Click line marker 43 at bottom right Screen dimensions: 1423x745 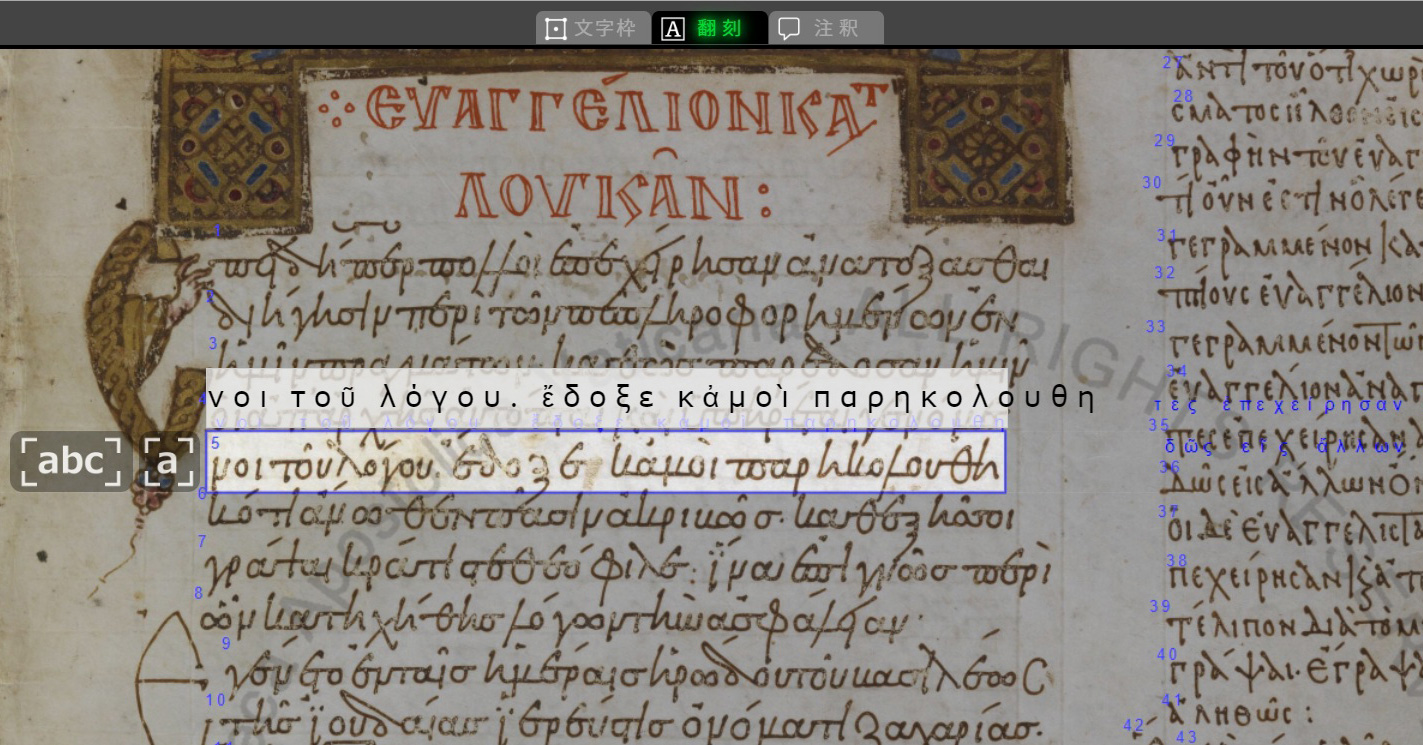click(x=1187, y=737)
